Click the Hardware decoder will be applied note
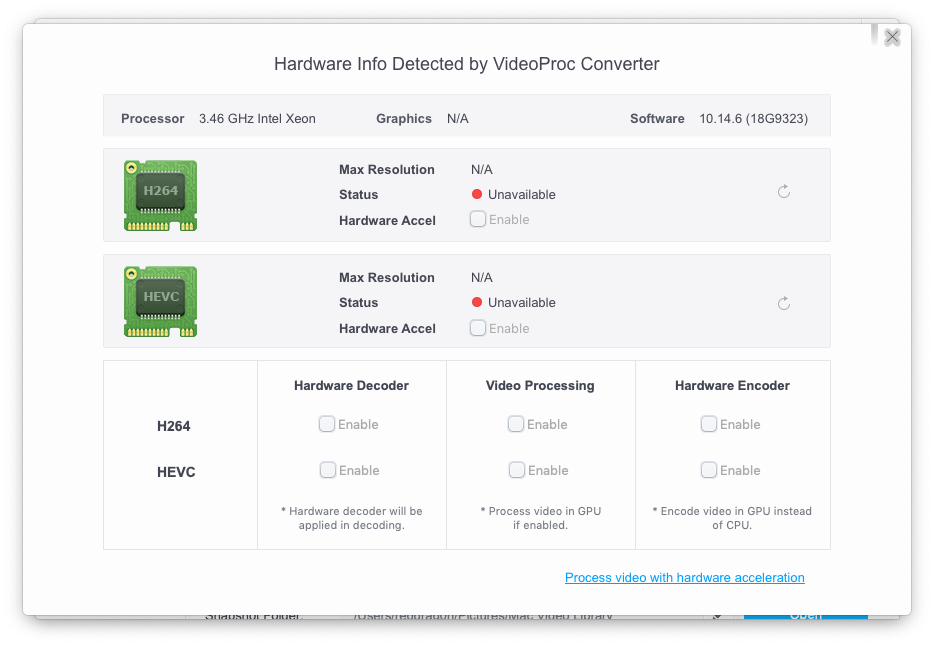 click(351, 518)
